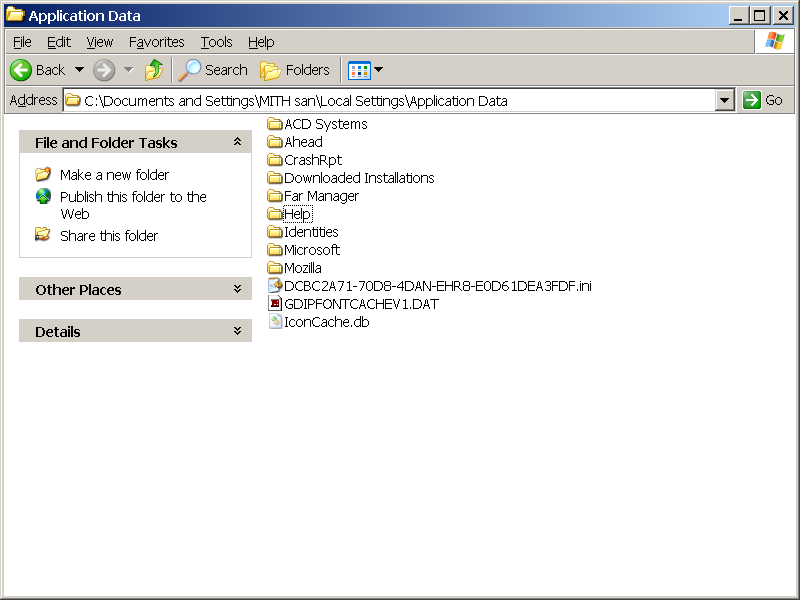Select the Downloaded Installations name text

coord(359,178)
